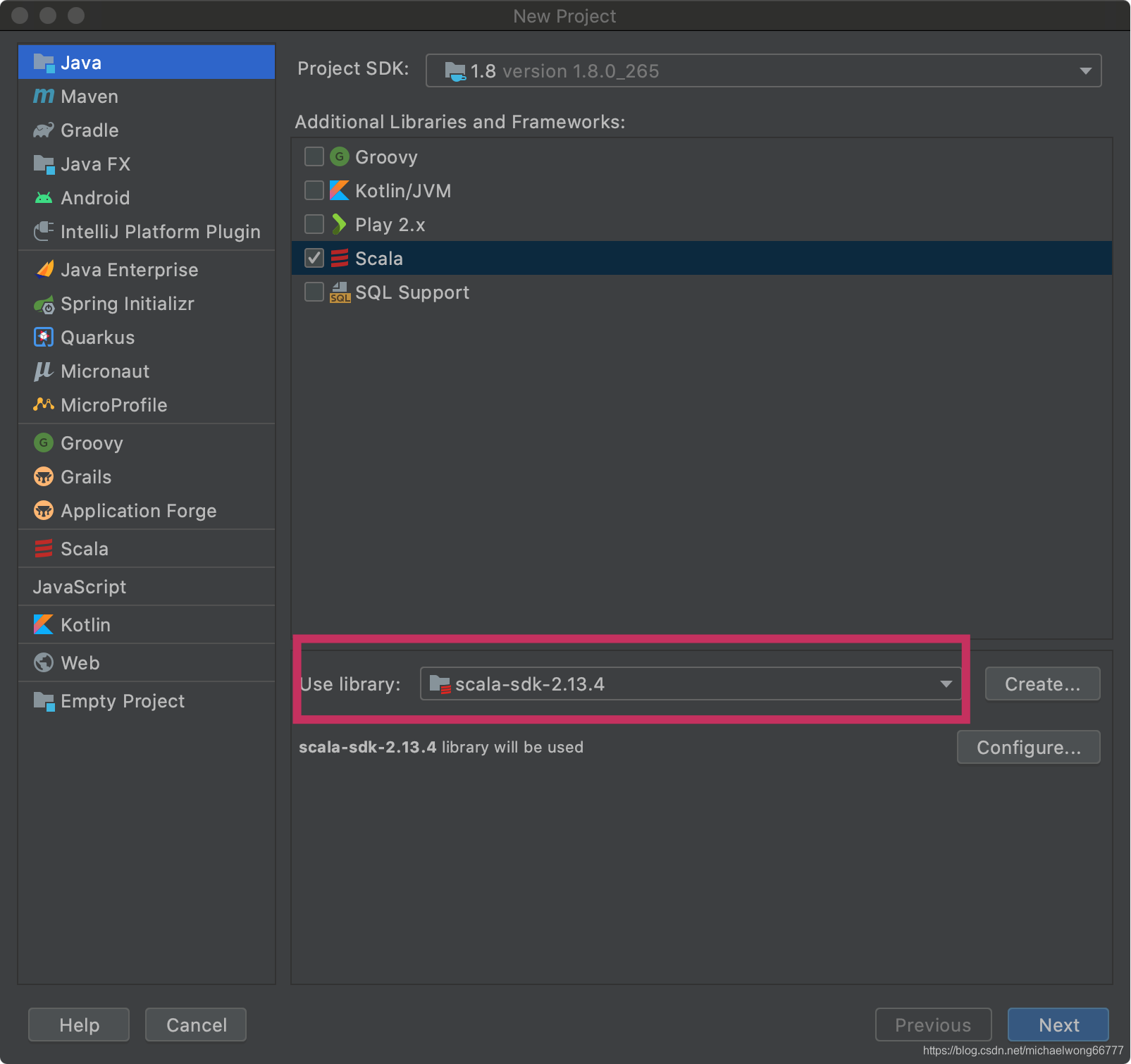Click the Next button
The height and width of the screenshot is (1064, 1131).
[x=1058, y=1025]
